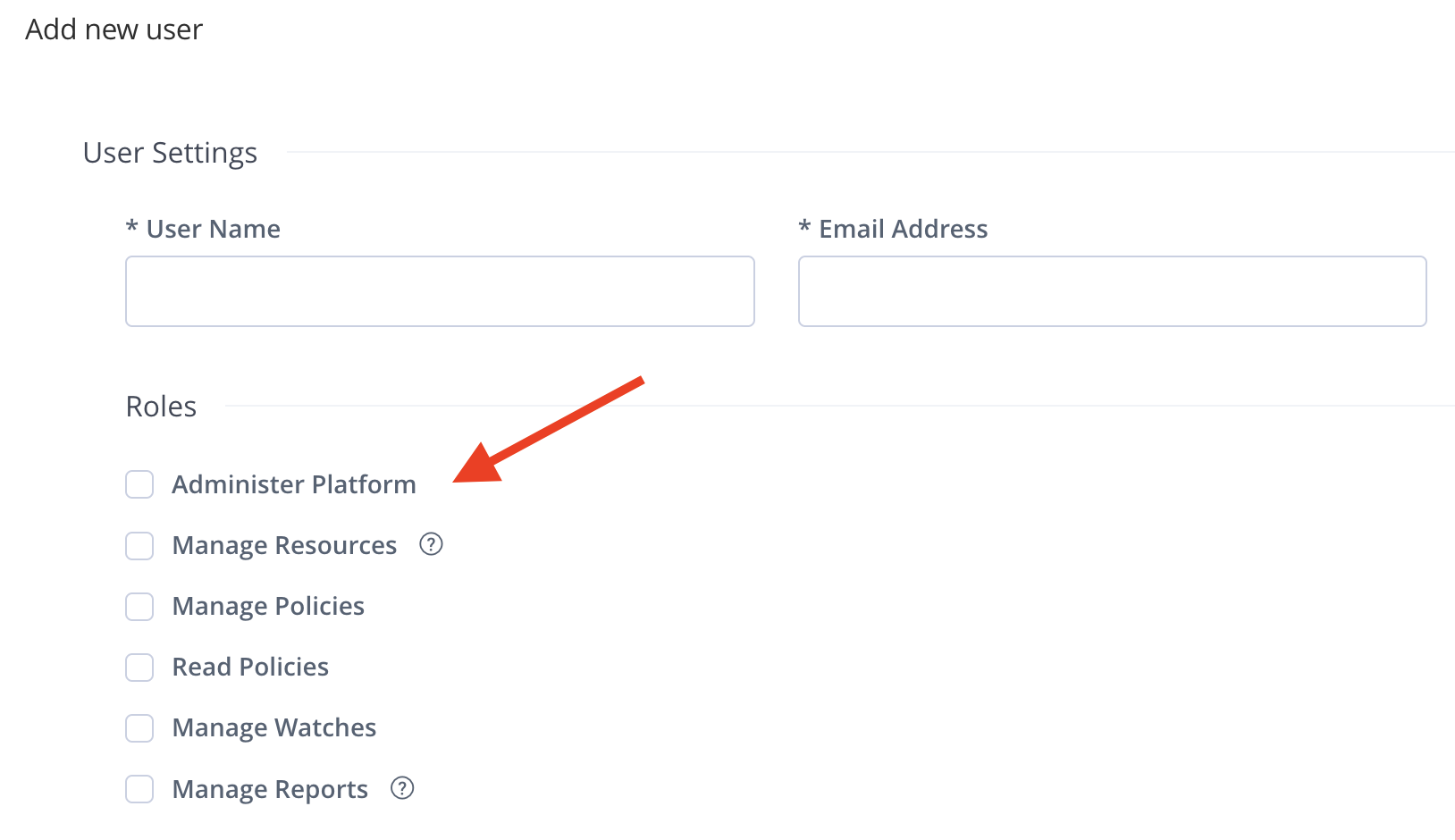Click the User Settings section heading
Image resolution: width=1455 pixels, height=840 pixels.
click(170, 153)
